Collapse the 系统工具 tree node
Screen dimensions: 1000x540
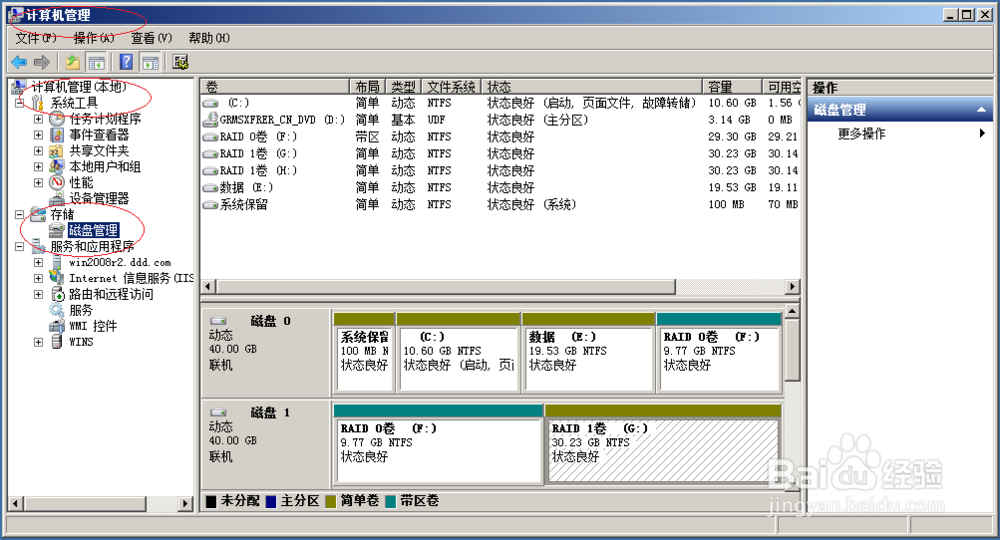(19, 103)
